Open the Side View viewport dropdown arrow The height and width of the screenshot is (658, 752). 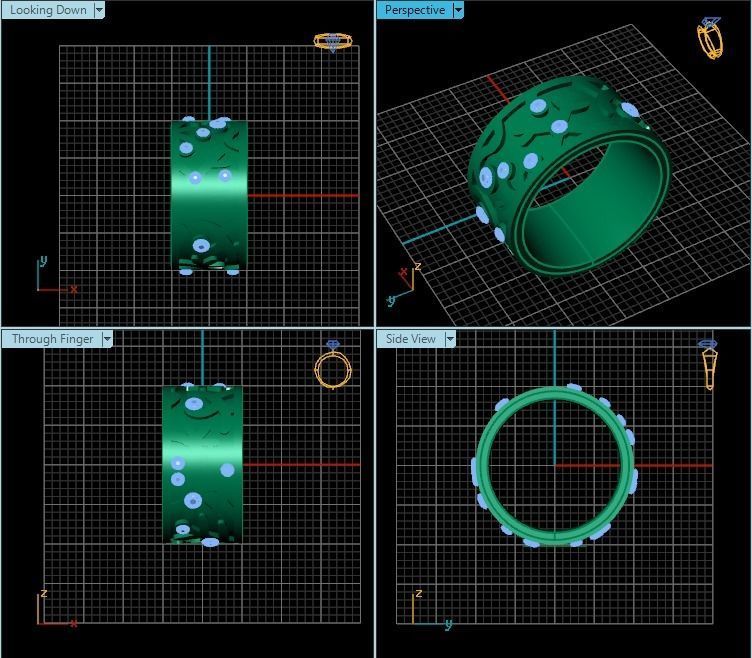(450, 339)
